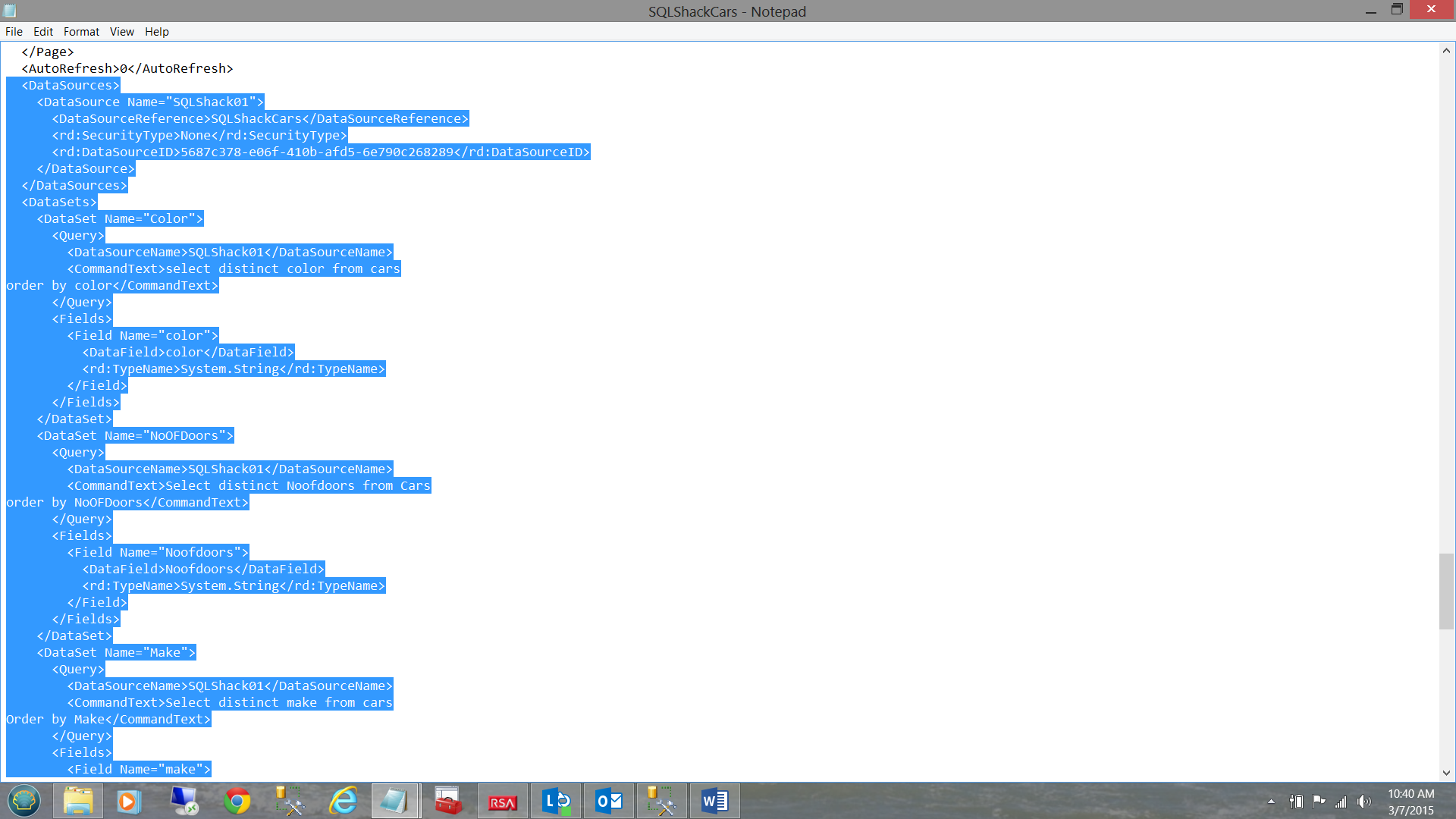Switch to Outlook from taskbar
The width and height of the screenshot is (1456, 819).
(608, 801)
